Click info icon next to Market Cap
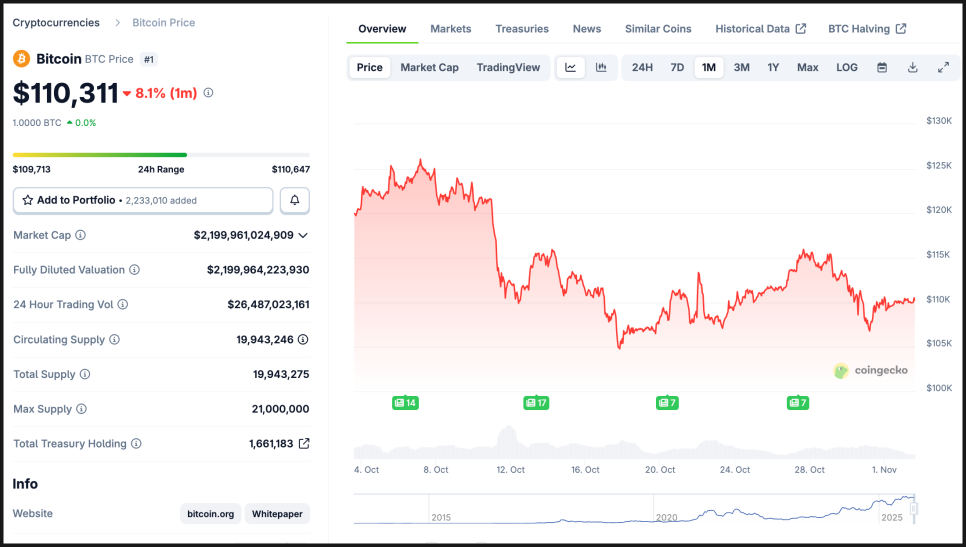The height and width of the screenshot is (547, 966). (x=81, y=235)
